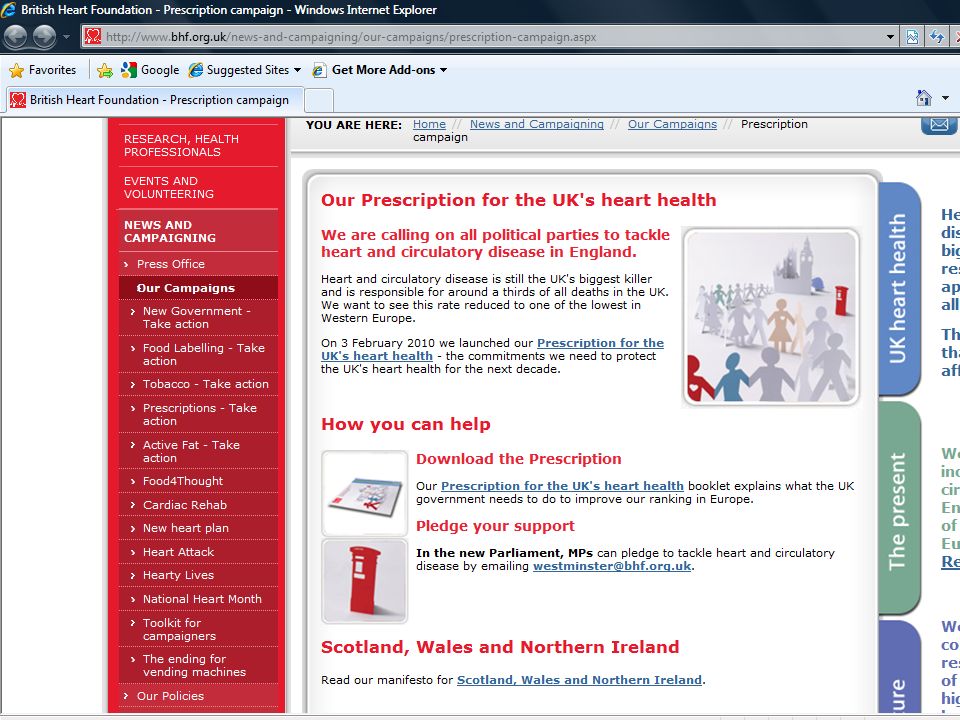The width and height of the screenshot is (960, 720).
Task: Click the browser Forward arrow button
Action: pyautogui.click(x=44, y=37)
